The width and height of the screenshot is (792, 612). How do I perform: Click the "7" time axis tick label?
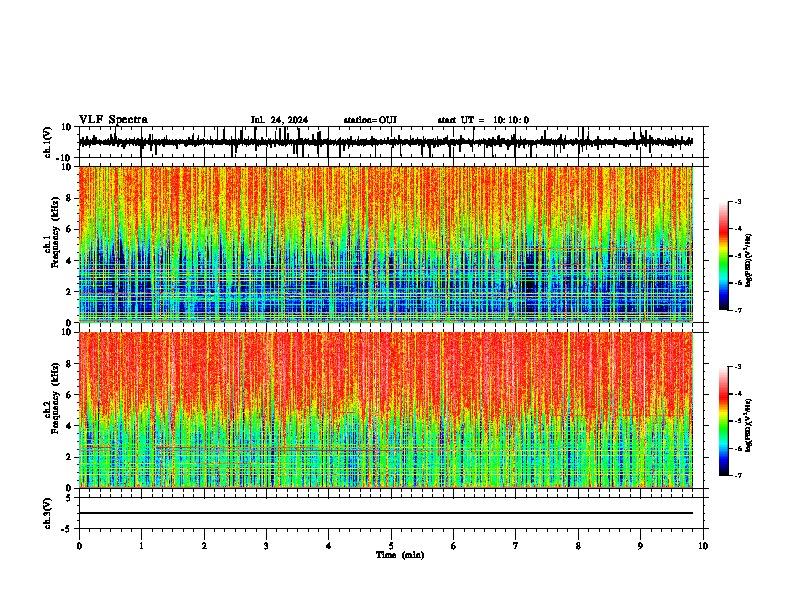click(x=516, y=546)
